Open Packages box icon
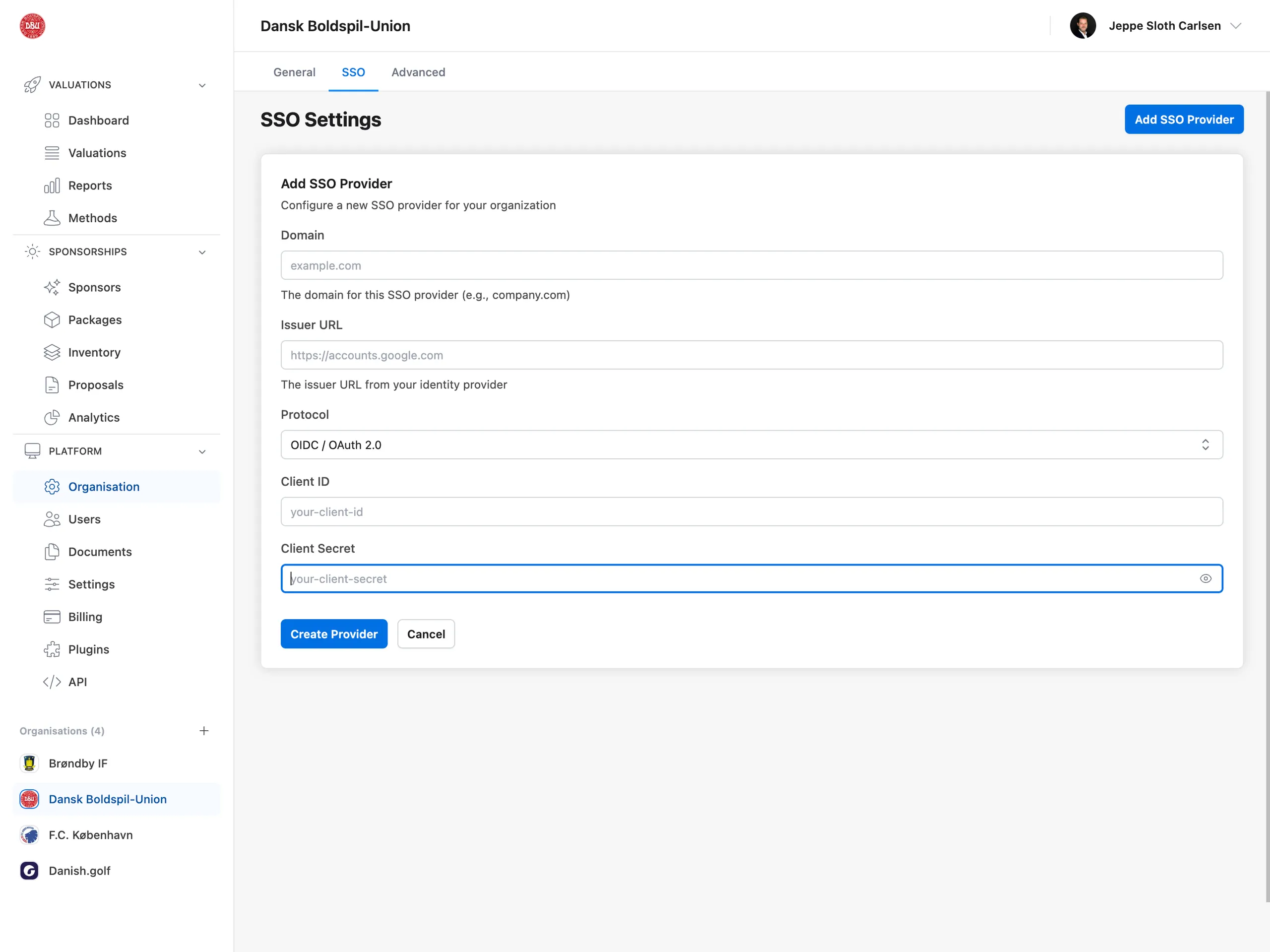The width and height of the screenshot is (1270, 952). [x=52, y=320]
